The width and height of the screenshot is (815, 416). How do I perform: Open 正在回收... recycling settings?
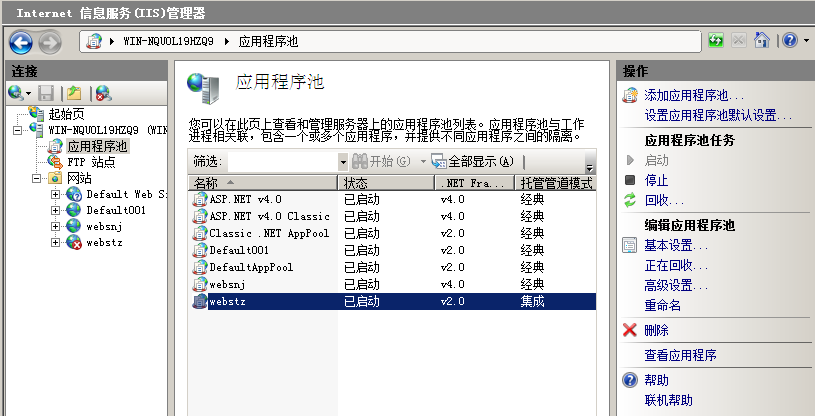(676, 266)
